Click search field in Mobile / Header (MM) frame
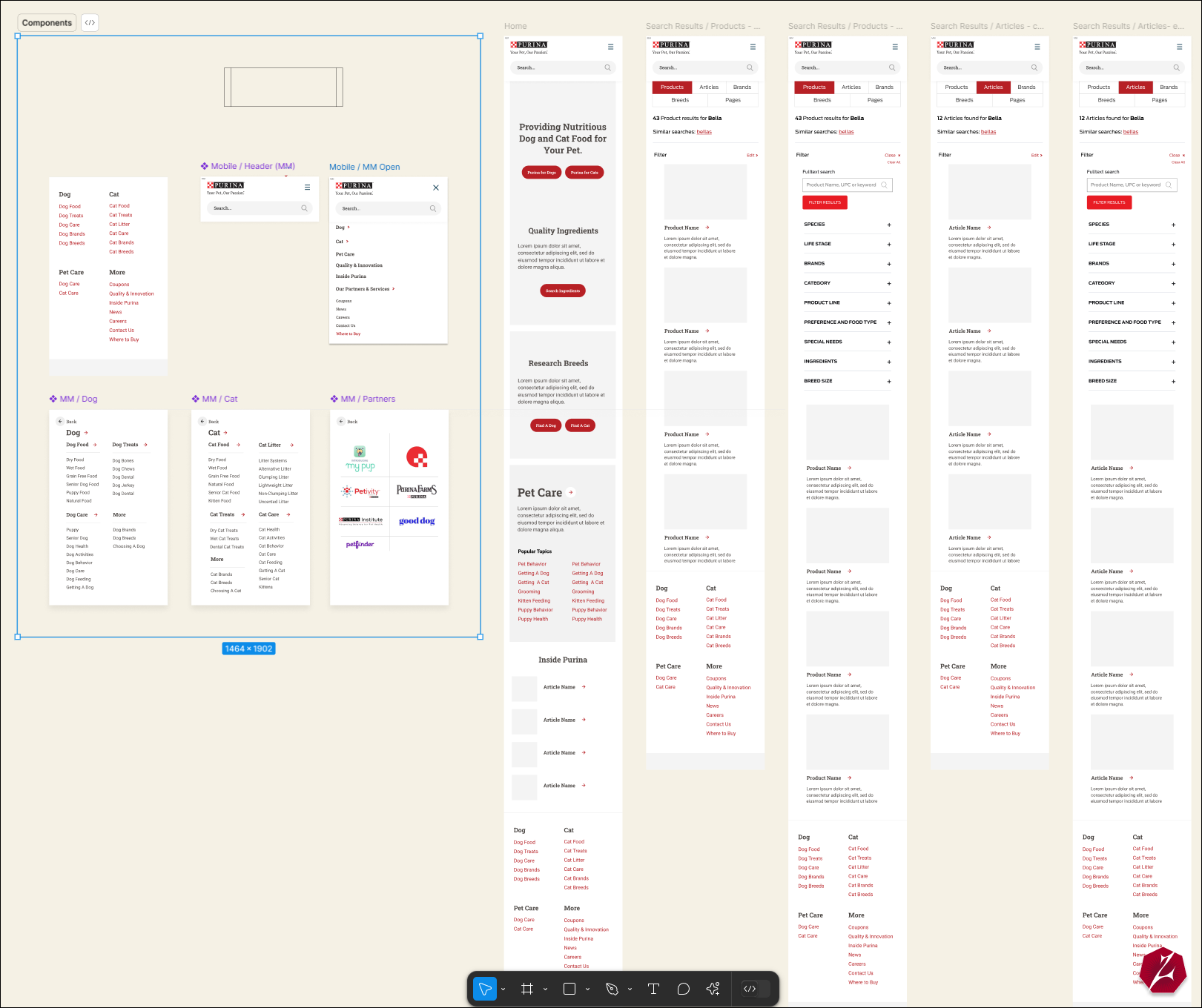This screenshot has width=1202, height=1008. click(x=260, y=208)
